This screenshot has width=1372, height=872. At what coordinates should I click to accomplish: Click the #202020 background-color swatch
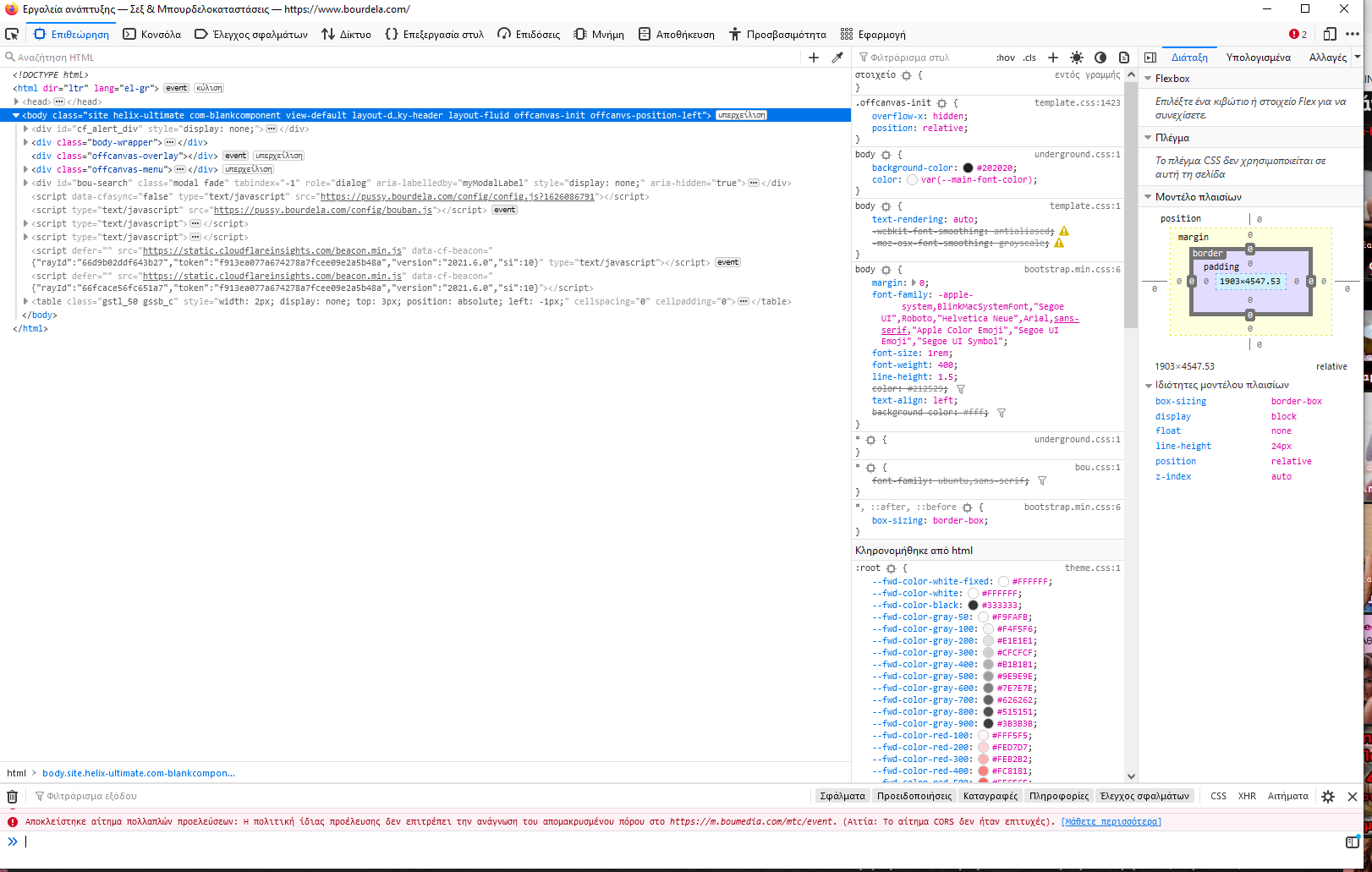point(969,168)
